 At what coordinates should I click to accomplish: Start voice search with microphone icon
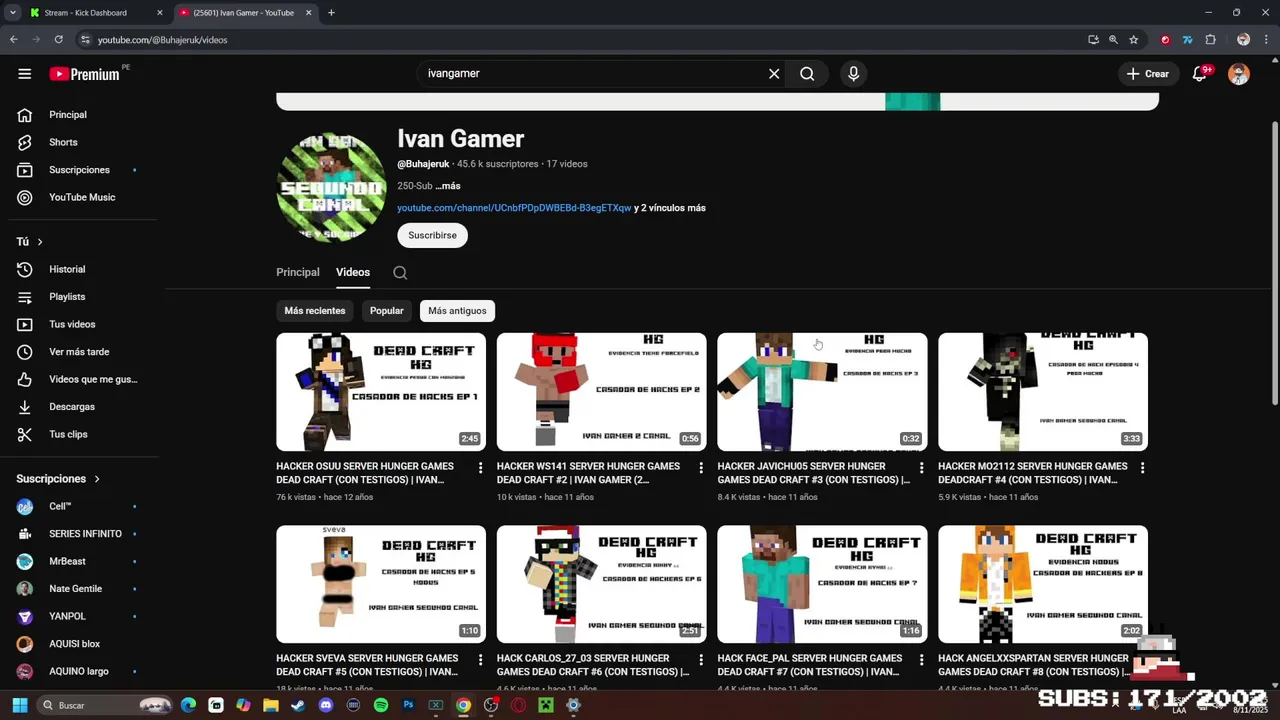853,74
